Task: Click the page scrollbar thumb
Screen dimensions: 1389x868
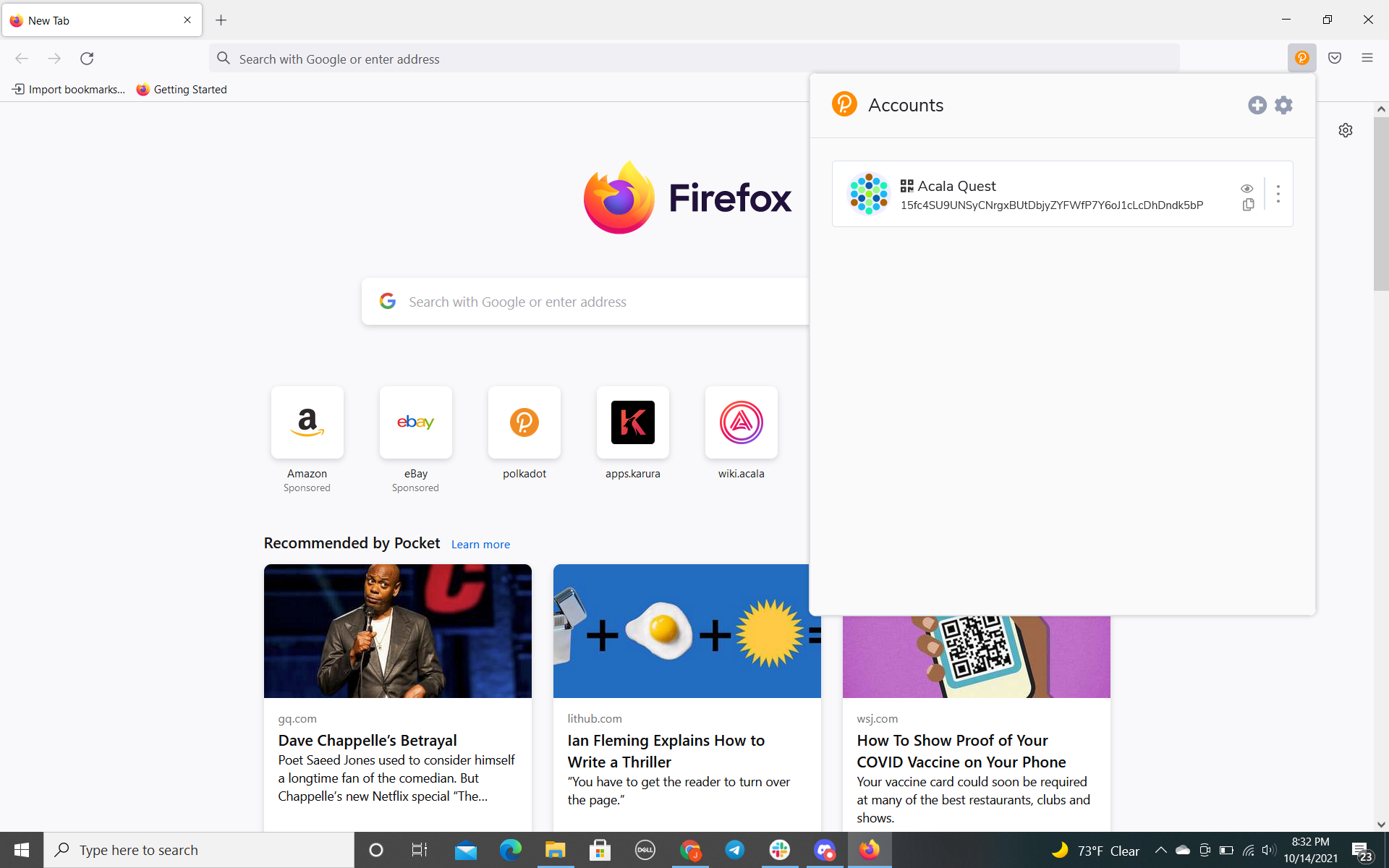Action: tap(1381, 203)
